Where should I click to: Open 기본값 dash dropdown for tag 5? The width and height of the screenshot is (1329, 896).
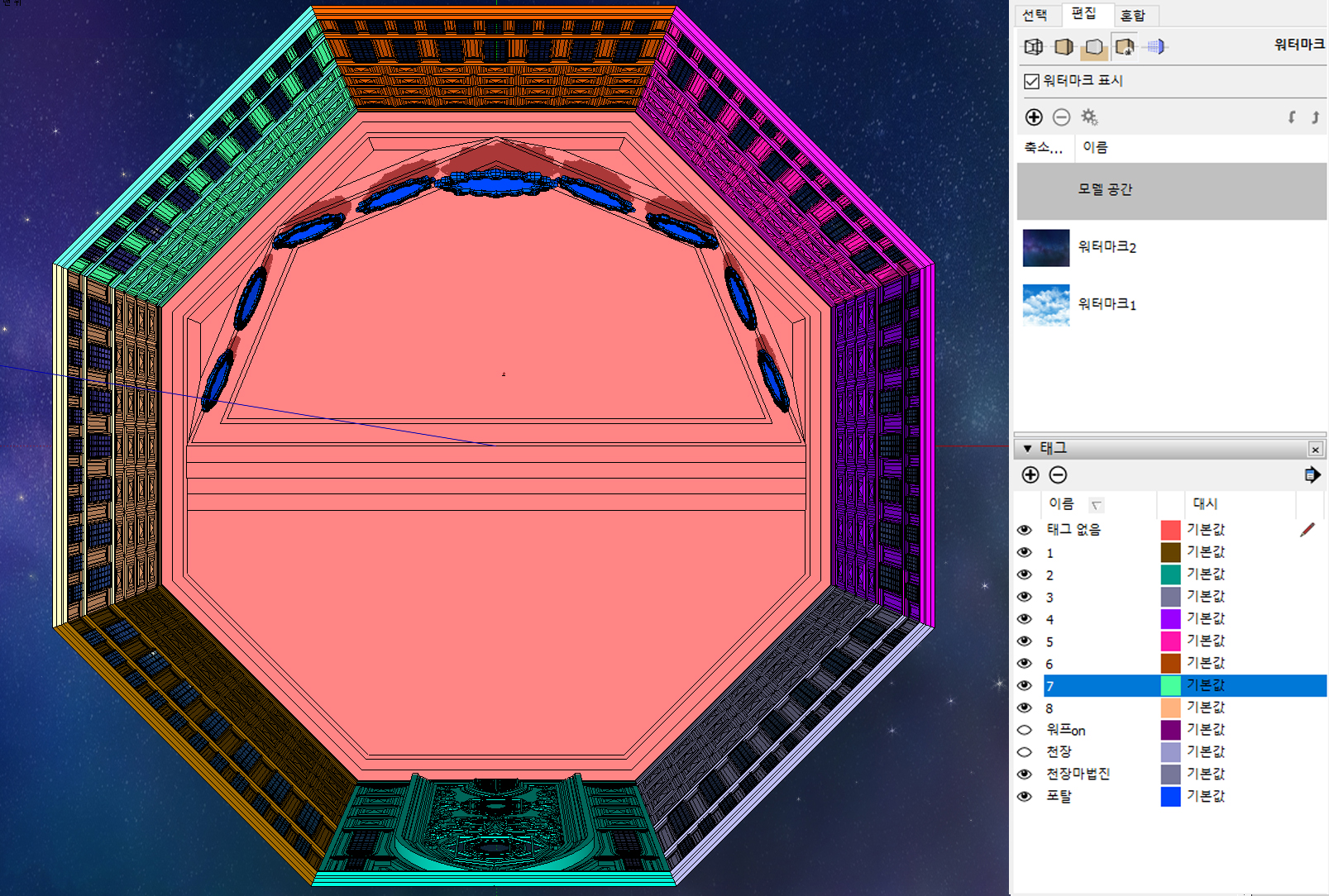[x=1206, y=641]
